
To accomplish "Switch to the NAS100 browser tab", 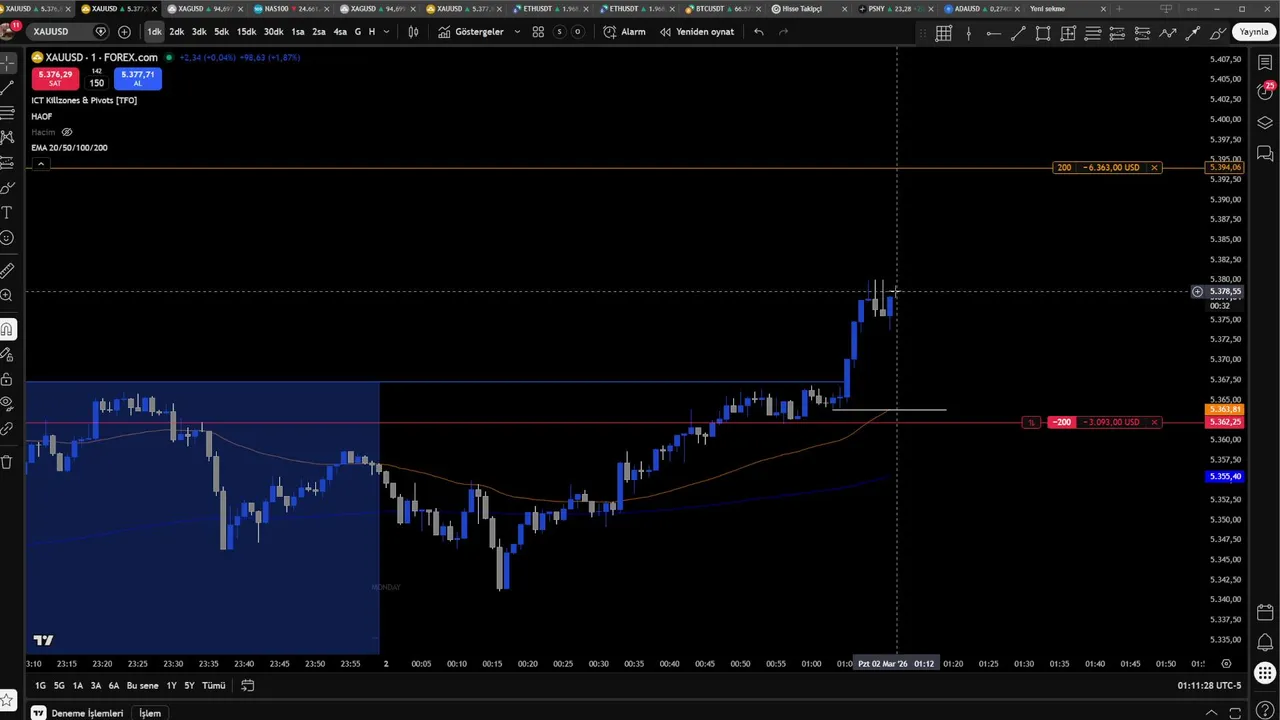I will coord(290,9).
